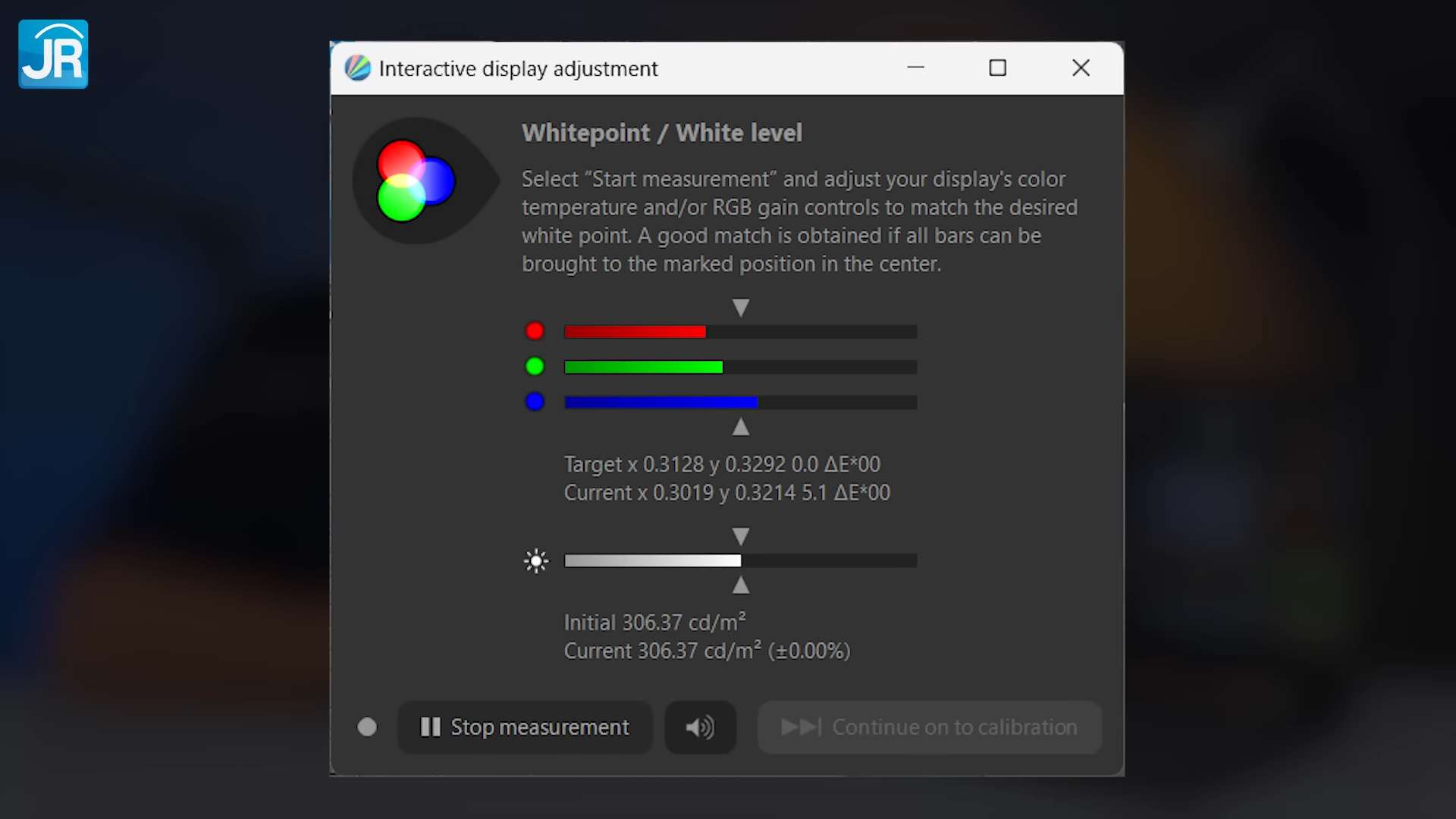Click the red gain level bar

pos(741,331)
